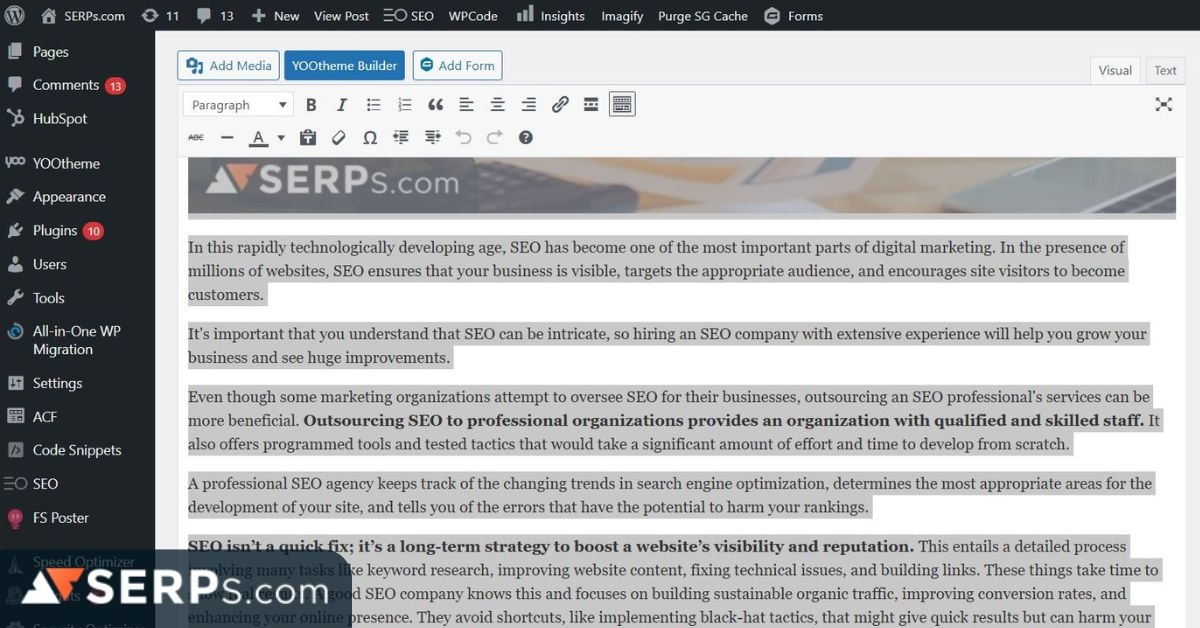The width and height of the screenshot is (1200, 628).
Task: Click the bold "Outsourcing SEO to professional organizations" sentence
Action: point(723,421)
